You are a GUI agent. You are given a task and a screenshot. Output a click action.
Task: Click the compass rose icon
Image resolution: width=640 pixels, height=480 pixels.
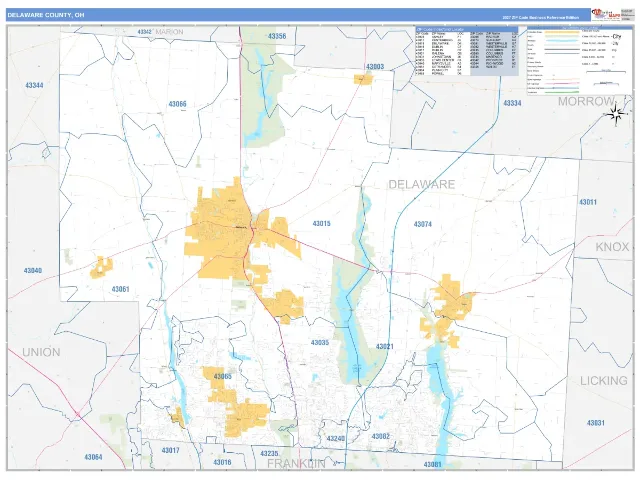pyautogui.click(x=616, y=114)
